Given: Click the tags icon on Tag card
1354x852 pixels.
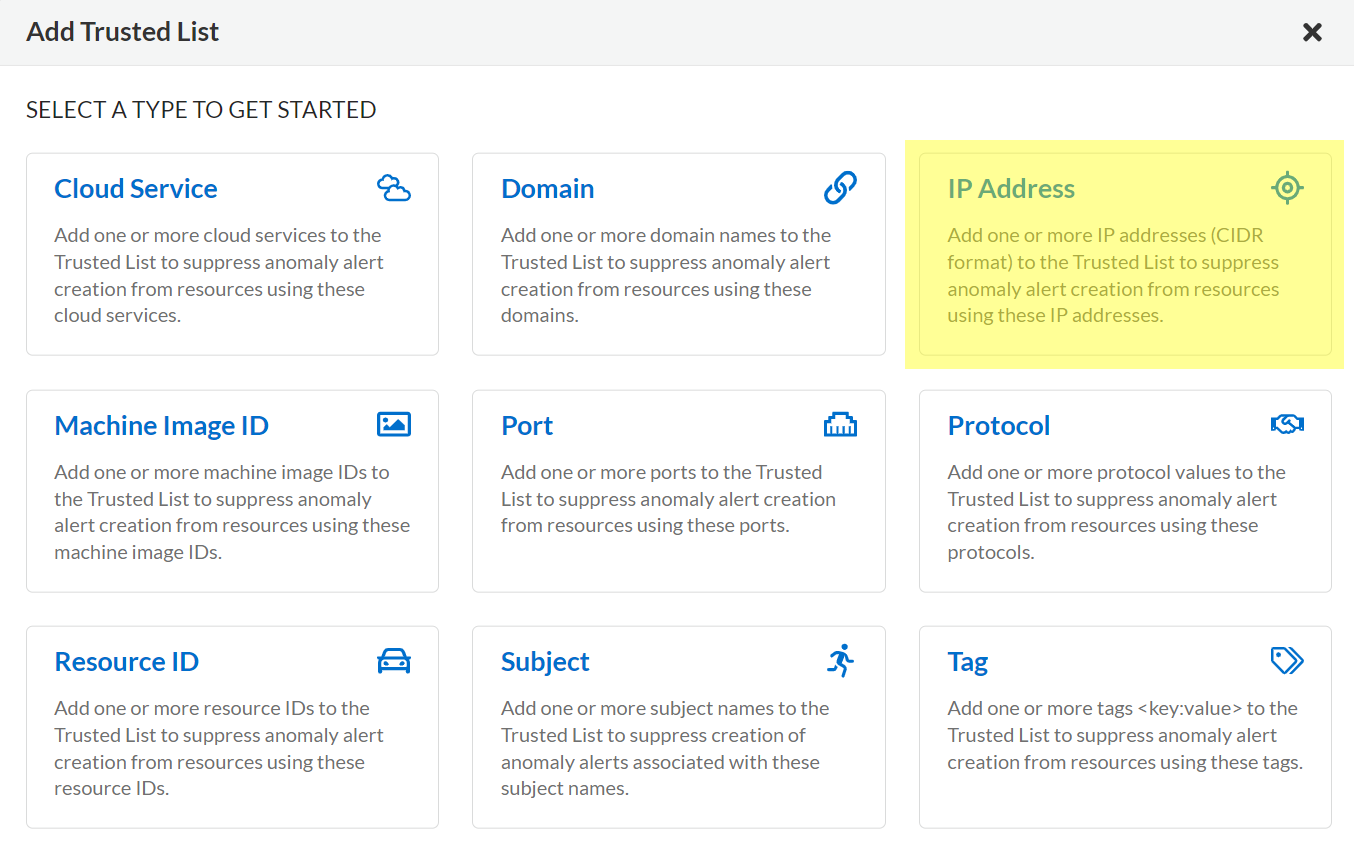Looking at the screenshot, I should click(1287, 660).
